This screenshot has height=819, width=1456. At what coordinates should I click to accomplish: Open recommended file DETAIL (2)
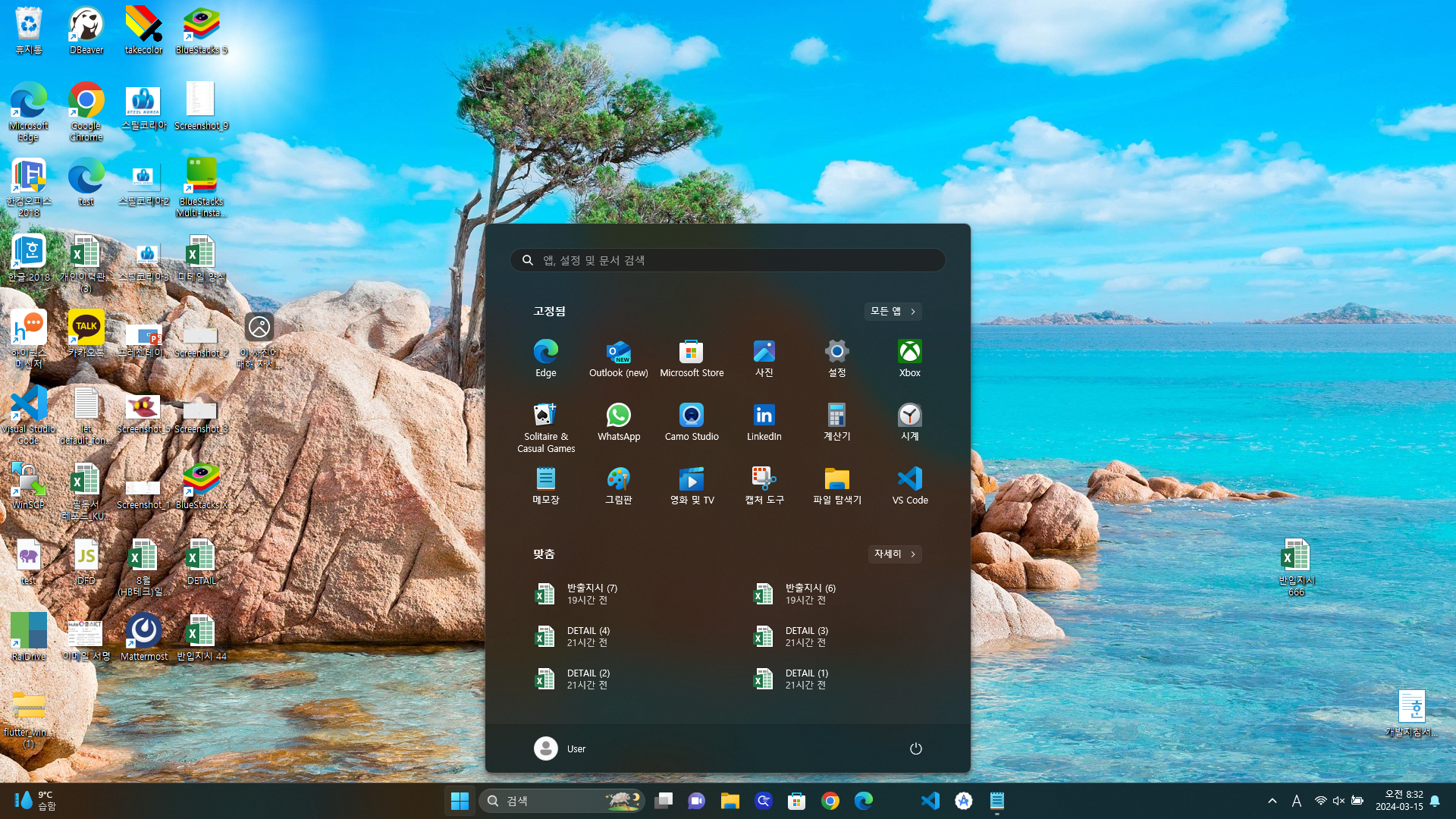[631, 679]
